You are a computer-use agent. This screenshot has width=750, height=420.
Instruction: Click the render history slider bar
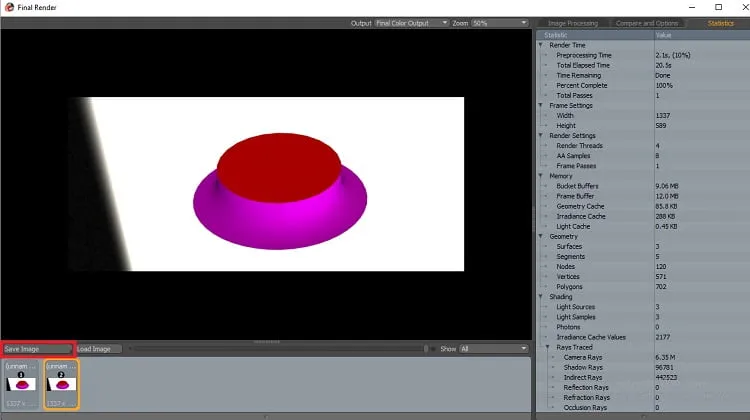[278, 349]
